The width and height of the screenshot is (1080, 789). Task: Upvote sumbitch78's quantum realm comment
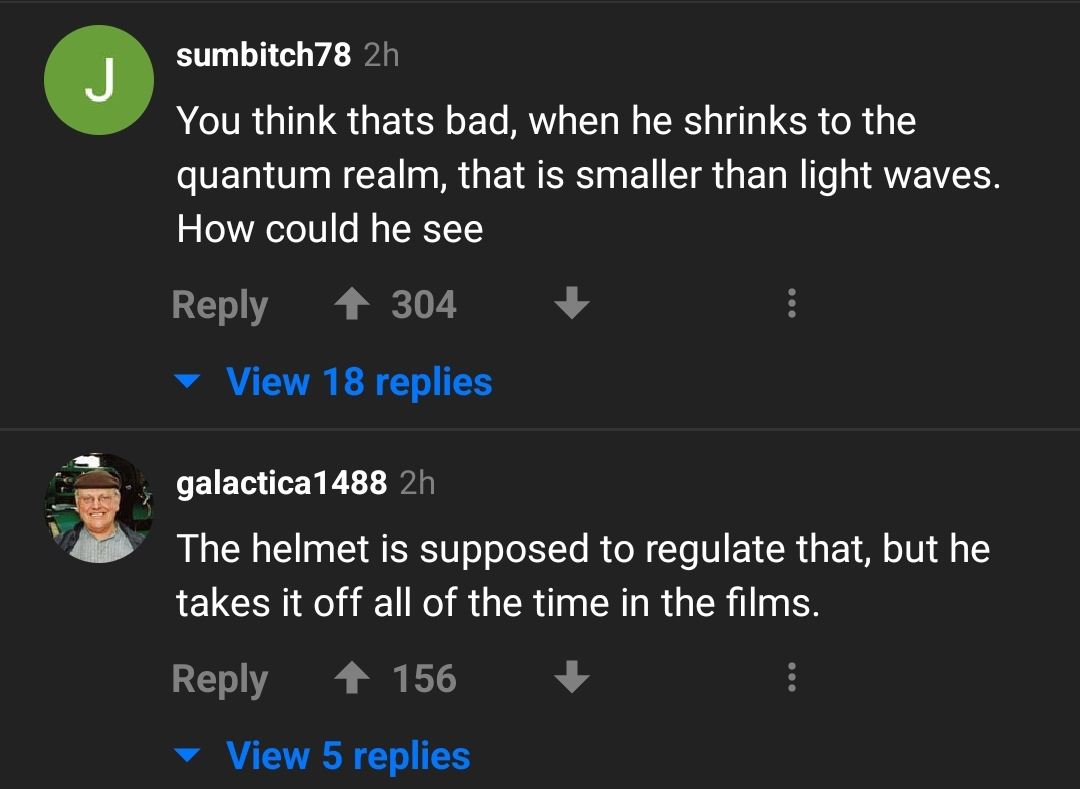click(x=351, y=305)
